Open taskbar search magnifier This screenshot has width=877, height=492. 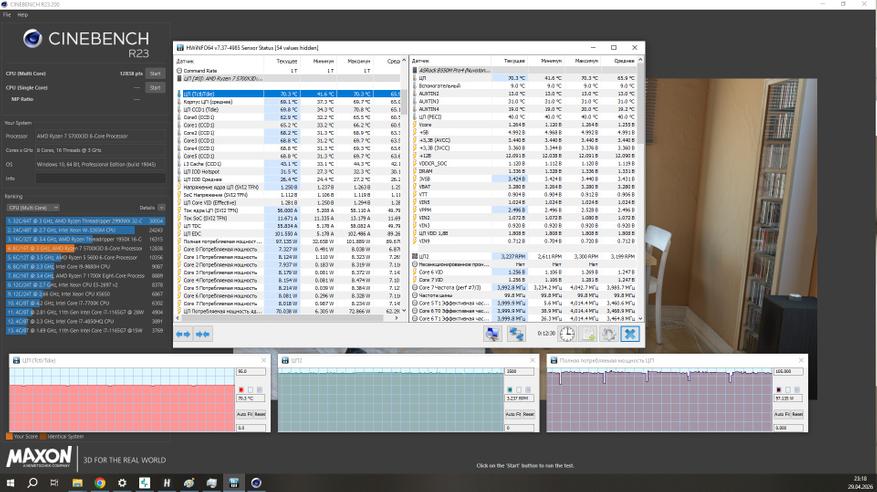32,482
